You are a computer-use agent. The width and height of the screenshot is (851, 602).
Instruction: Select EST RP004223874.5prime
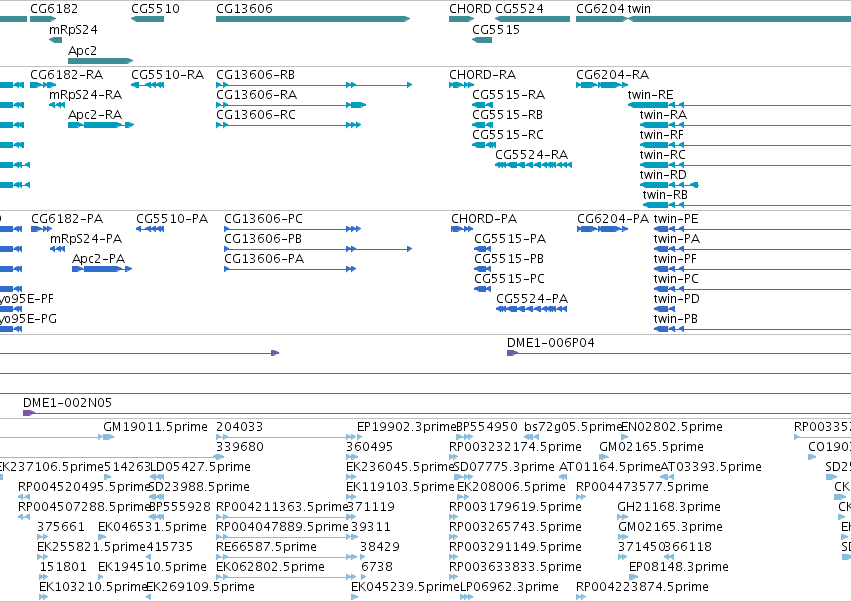coord(642,587)
